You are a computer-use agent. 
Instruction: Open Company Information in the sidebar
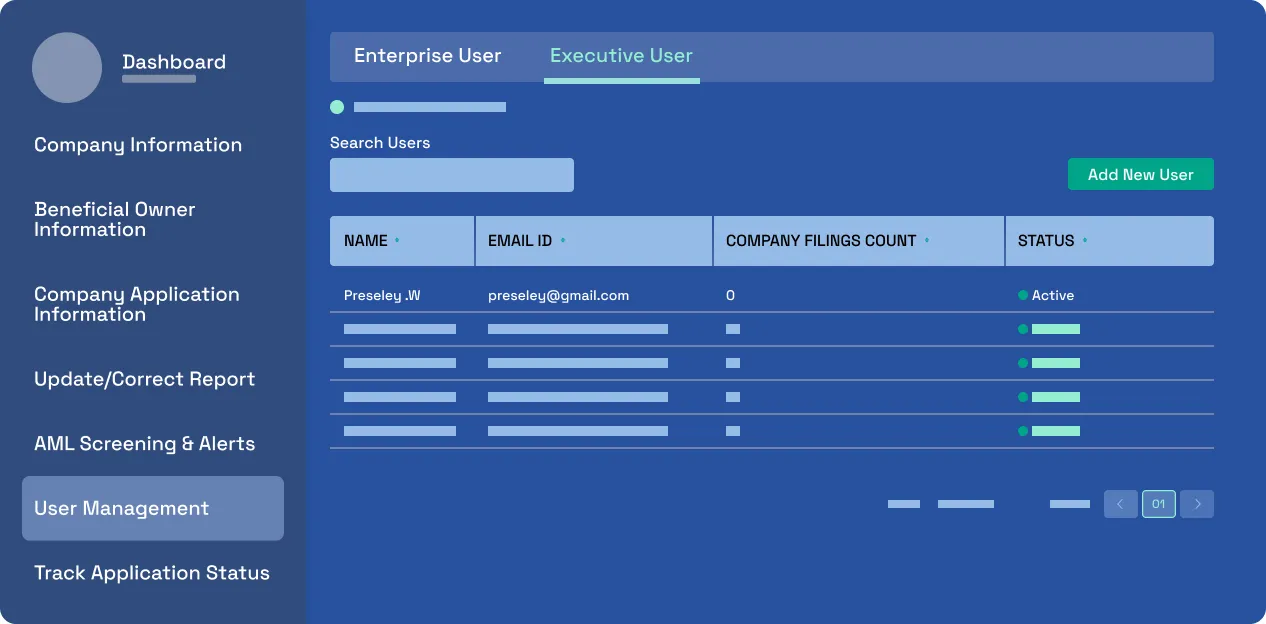(x=138, y=145)
